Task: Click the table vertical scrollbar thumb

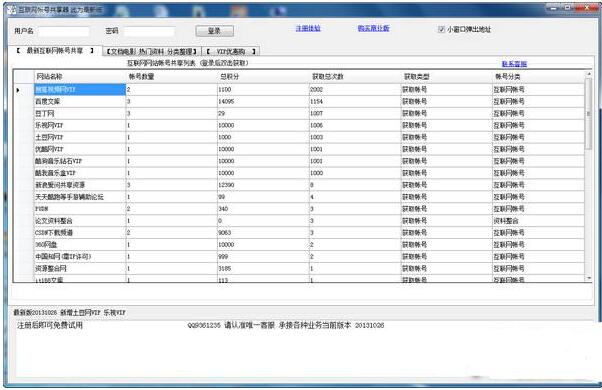Action: coord(589,114)
